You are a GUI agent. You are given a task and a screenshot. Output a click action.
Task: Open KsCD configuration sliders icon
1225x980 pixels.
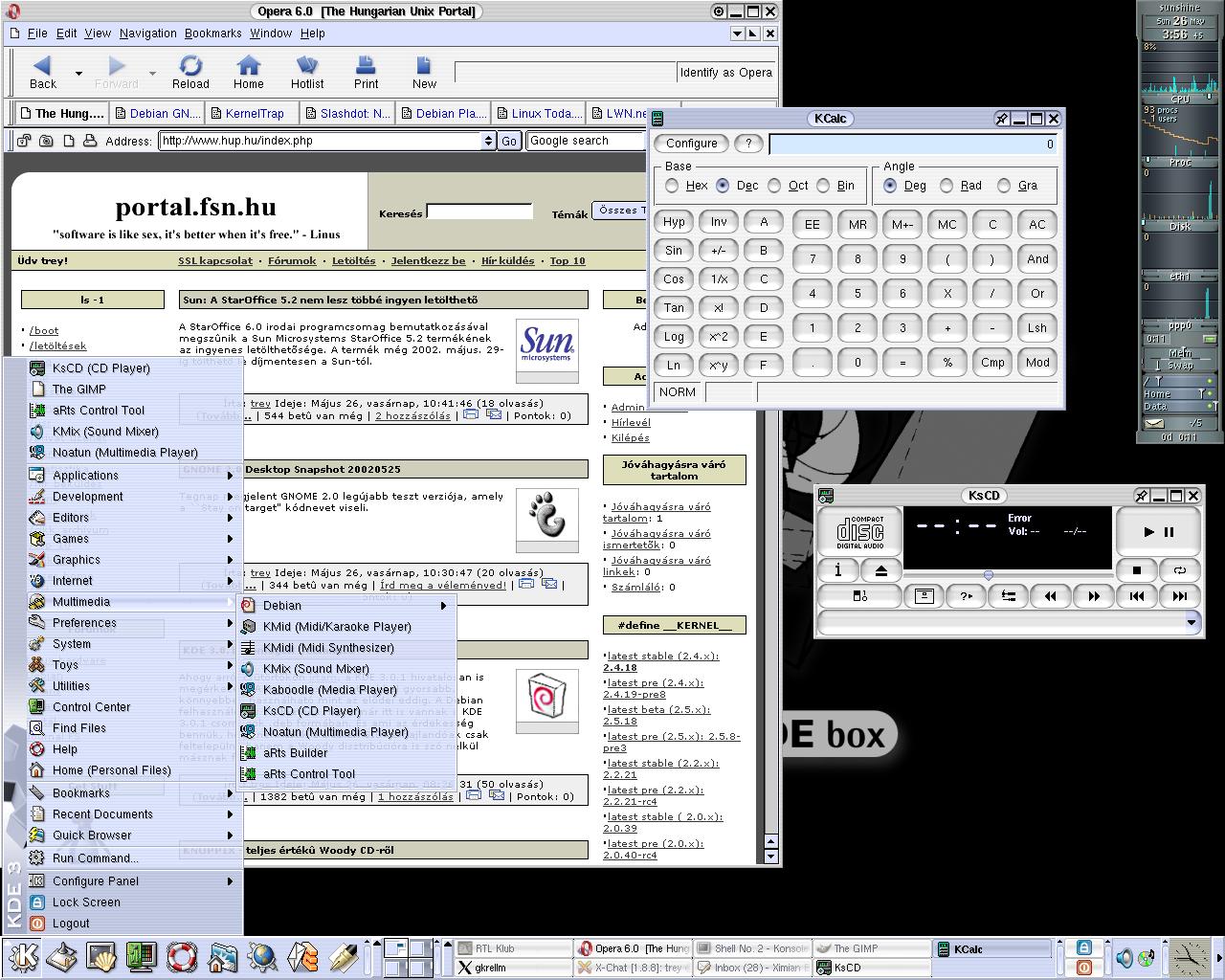click(1009, 596)
